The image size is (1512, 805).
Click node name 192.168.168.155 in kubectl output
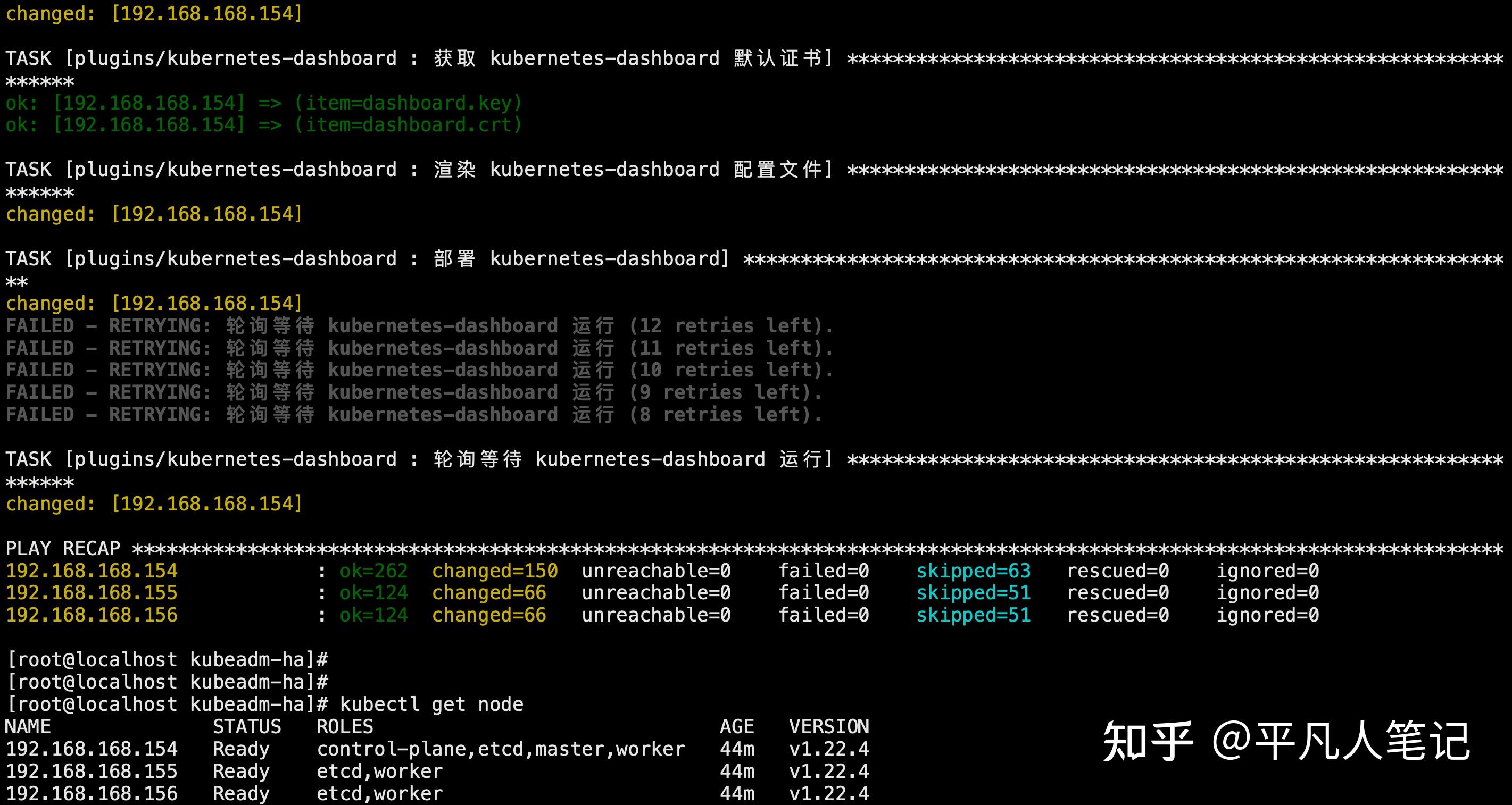(92, 771)
